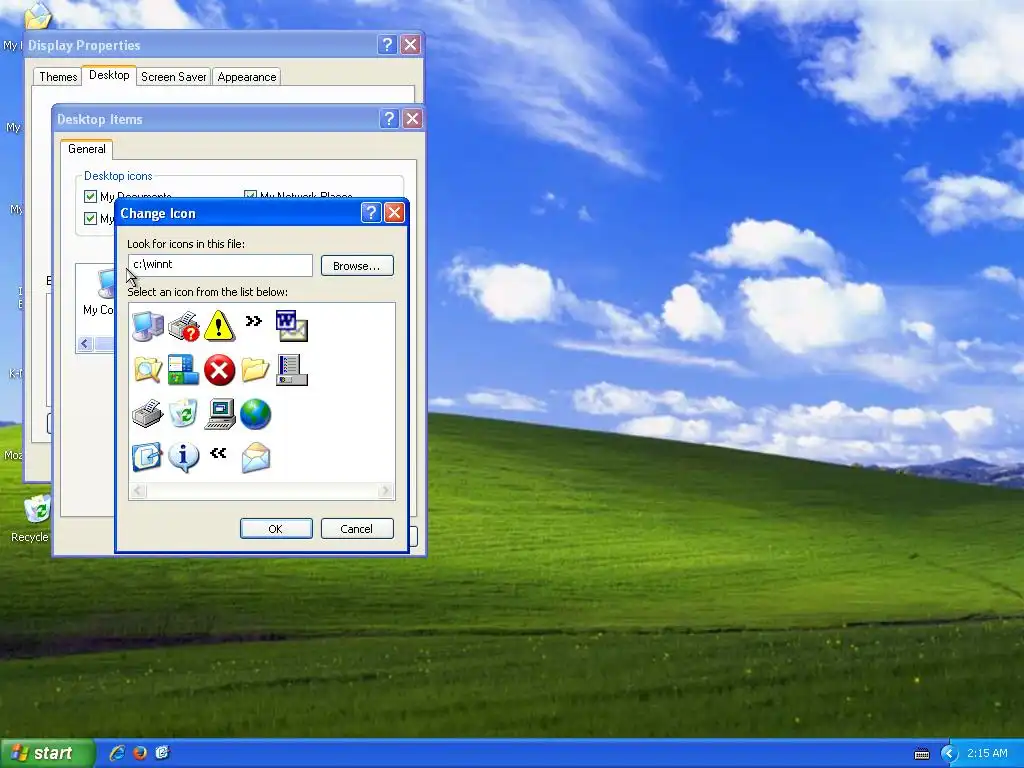The height and width of the screenshot is (768, 1024).
Task: Choose the yellow warning triangle icon
Action: [x=219, y=325]
